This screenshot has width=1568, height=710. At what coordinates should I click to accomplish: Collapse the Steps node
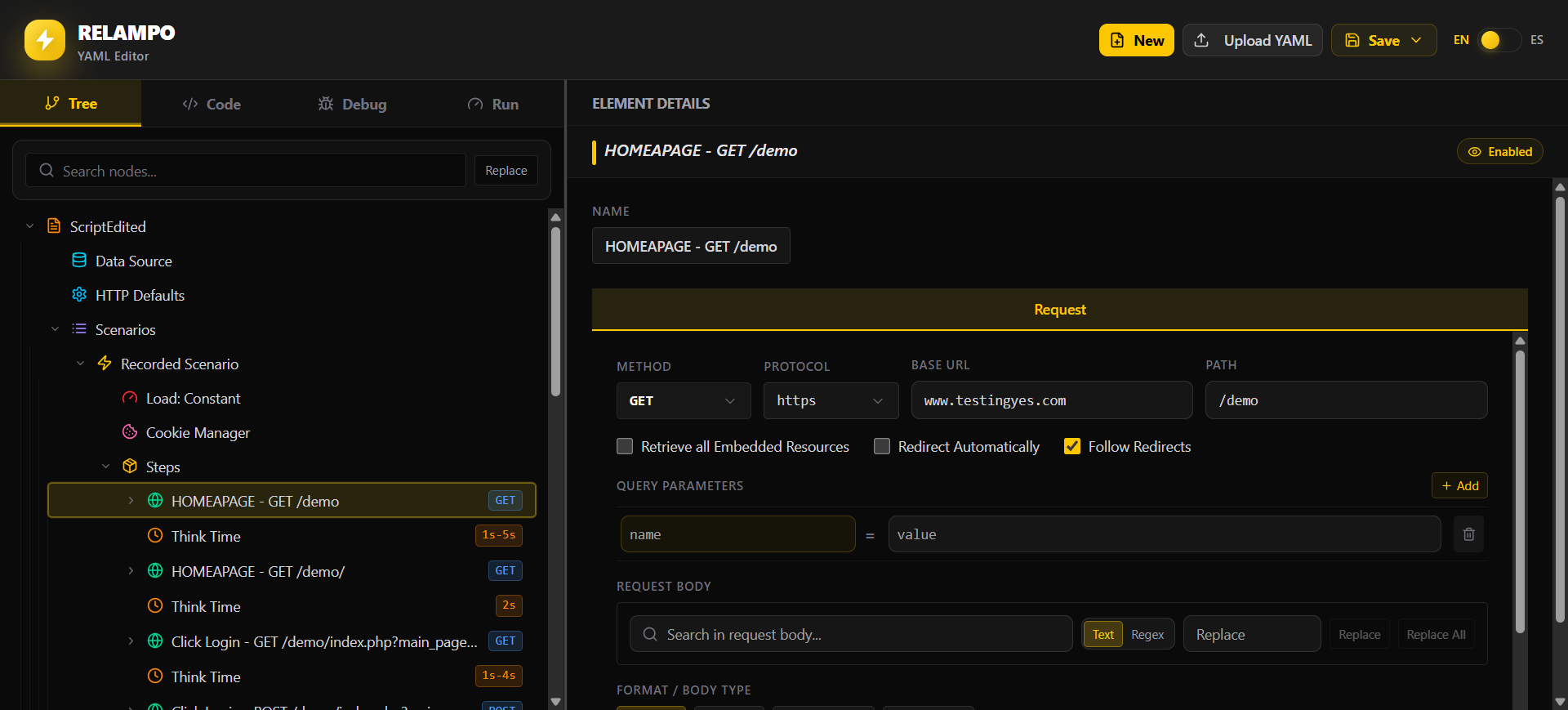pyautogui.click(x=106, y=467)
